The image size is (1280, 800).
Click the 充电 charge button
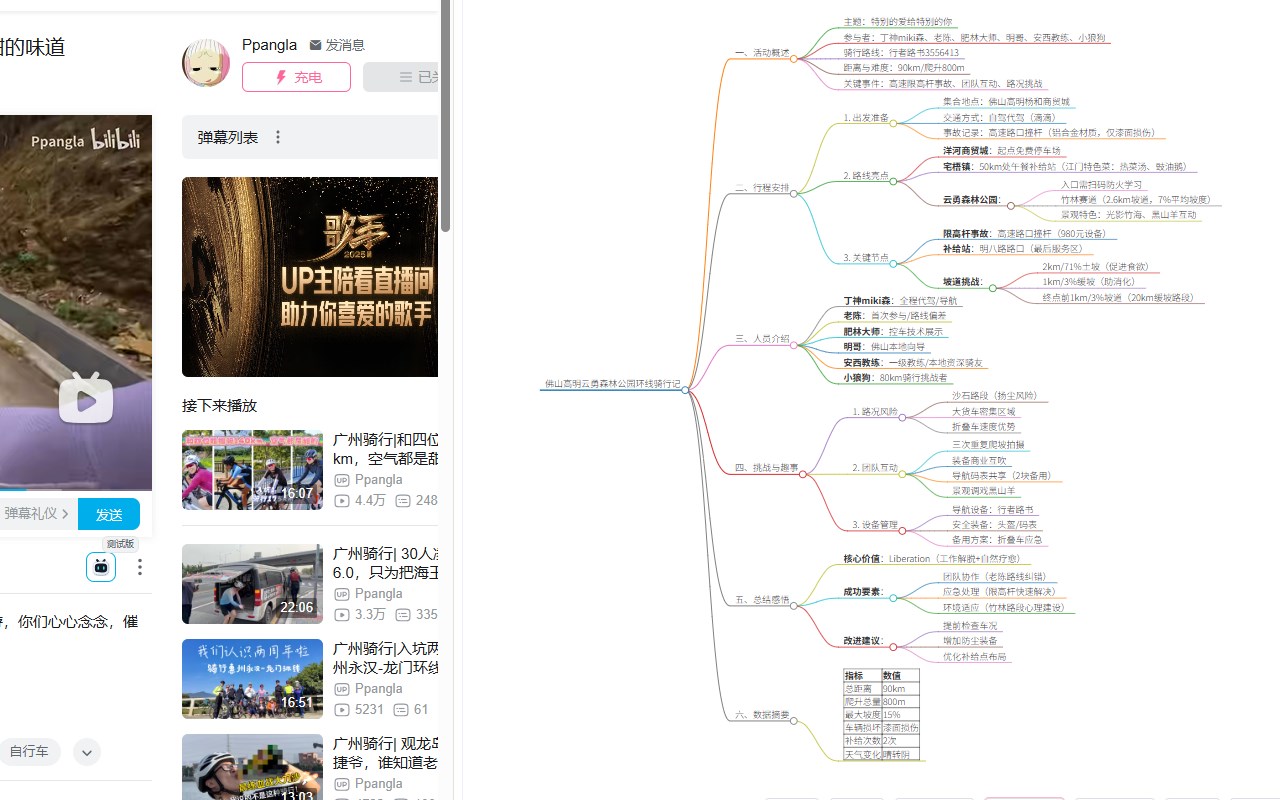tap(296, 77)
